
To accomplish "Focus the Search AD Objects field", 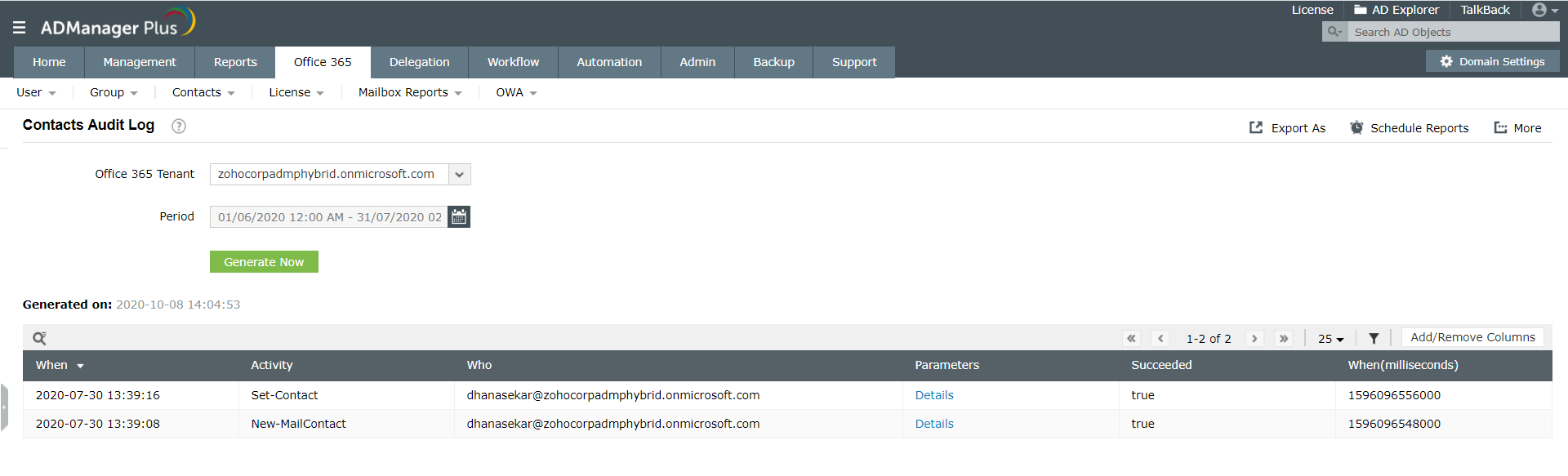I will coord(1453,32).
